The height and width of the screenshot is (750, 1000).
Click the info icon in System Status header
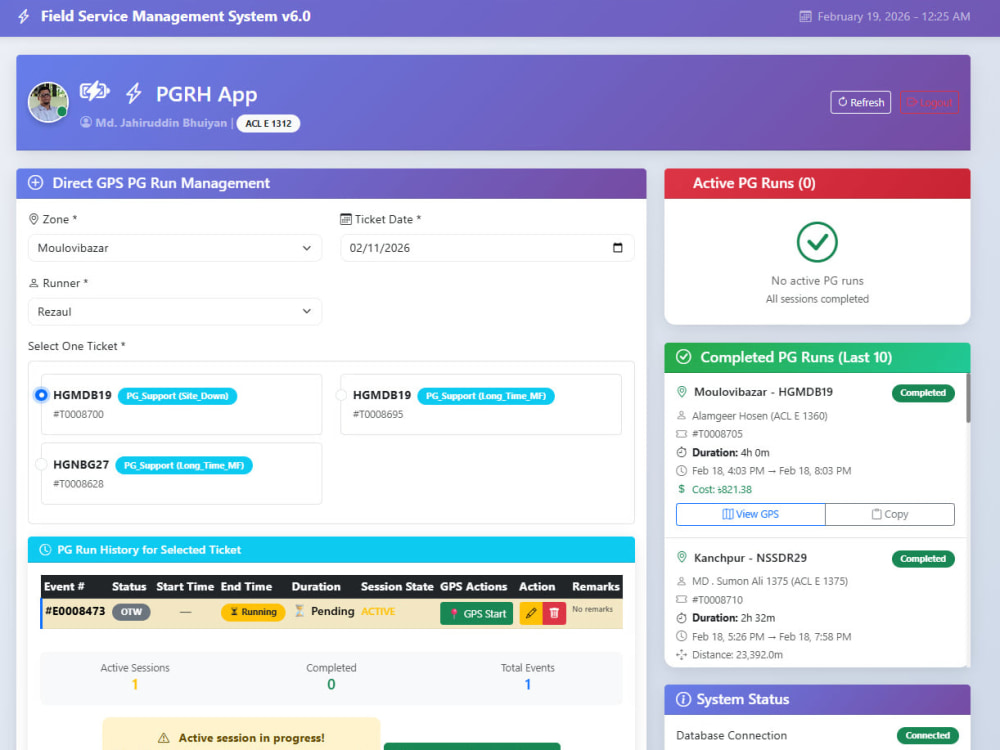pos(683,700)
